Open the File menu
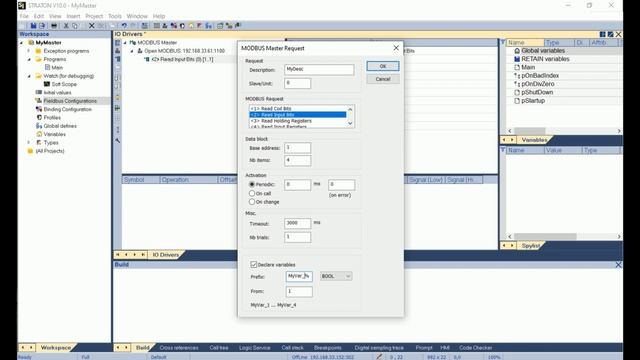The image size is (640, 360). [x=24, y=16]
